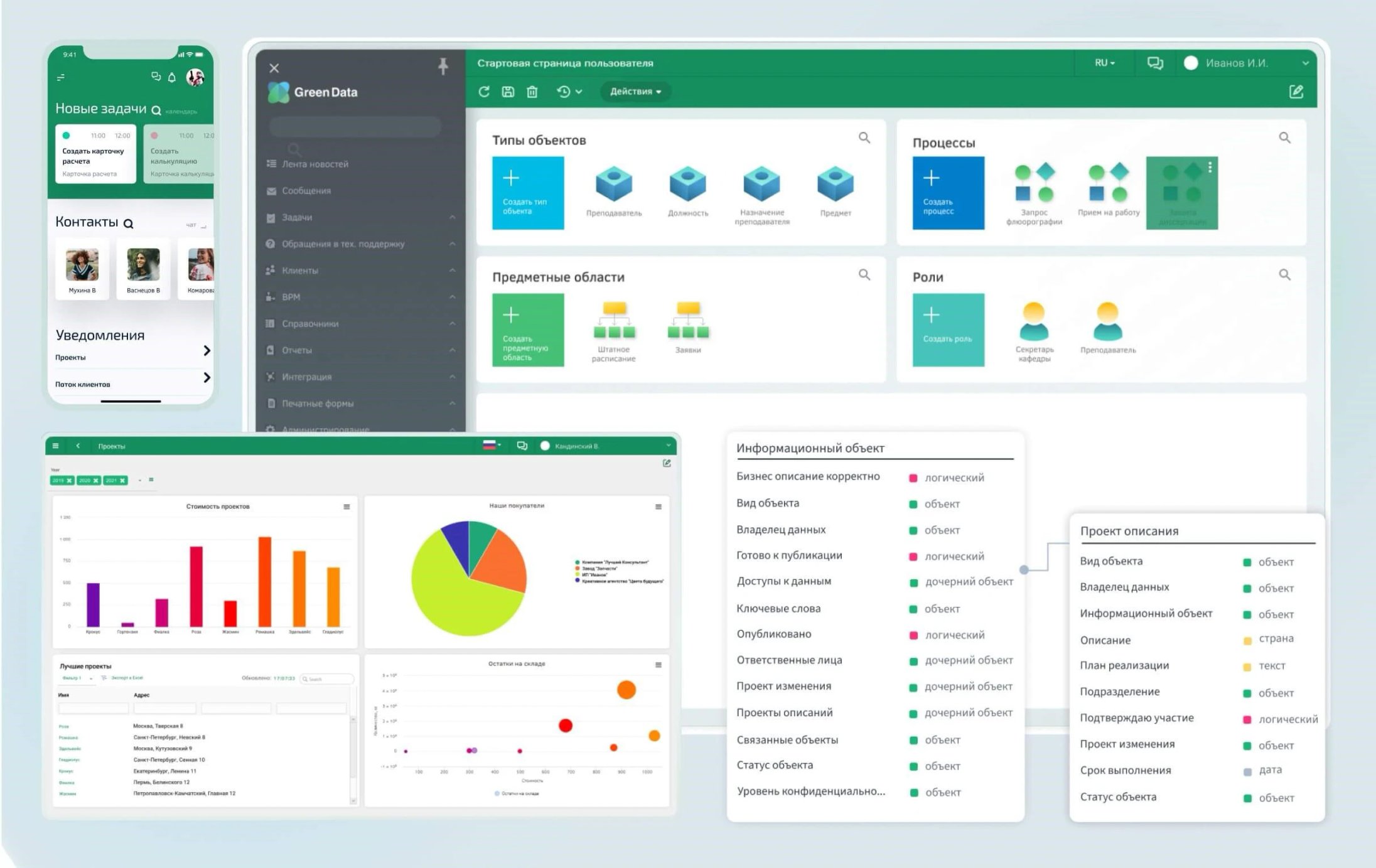Click the Создать роль tile
Image resolution: width=1376 pixels, height=868 pixels.
coord(949,330)
